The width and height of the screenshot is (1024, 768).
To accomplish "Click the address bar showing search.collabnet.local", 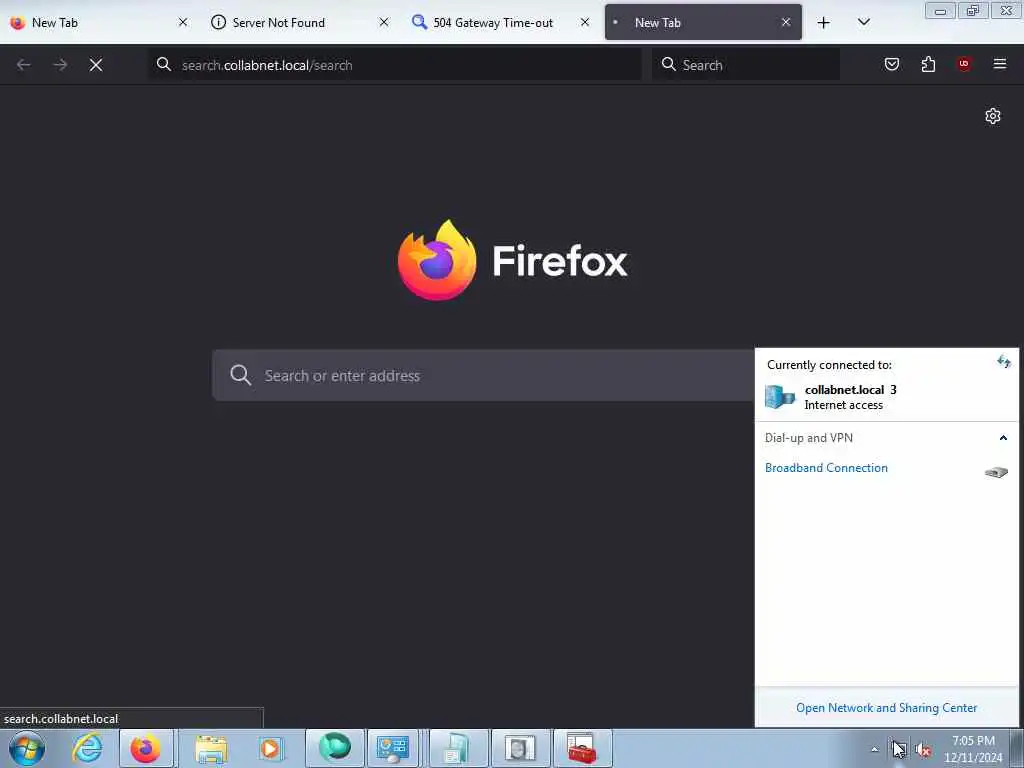I will click(x=394, y=65).
